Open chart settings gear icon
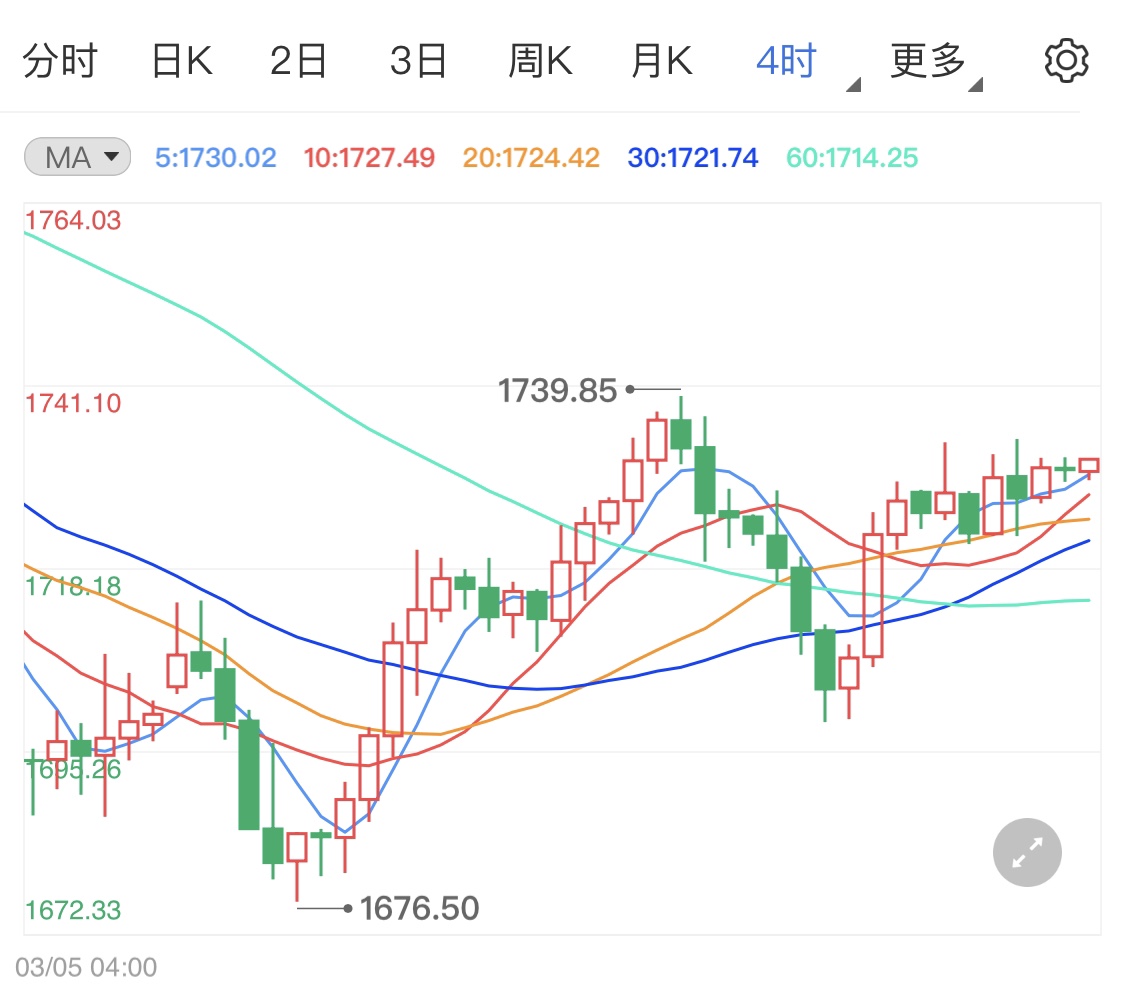The image size is (1125, 992). pos(1066,61)
